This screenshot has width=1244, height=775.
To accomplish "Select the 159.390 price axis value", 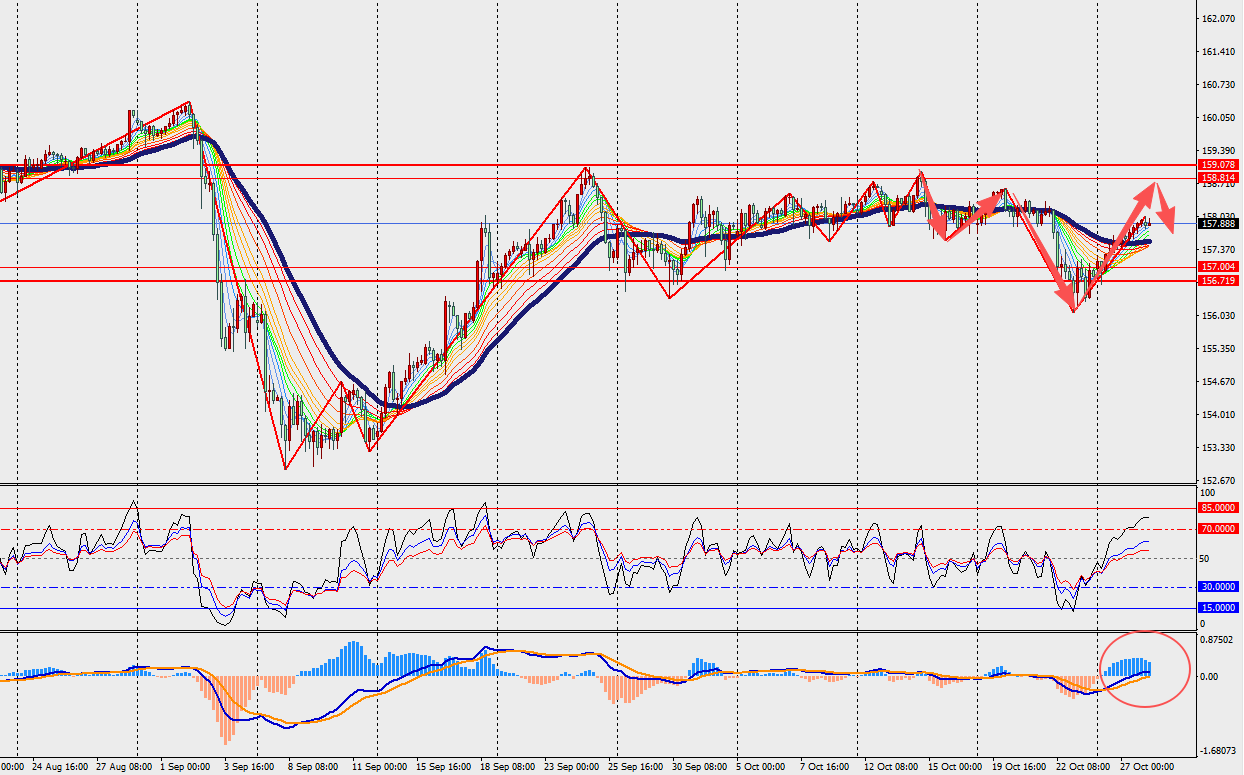I will [x=1217, y=151].
